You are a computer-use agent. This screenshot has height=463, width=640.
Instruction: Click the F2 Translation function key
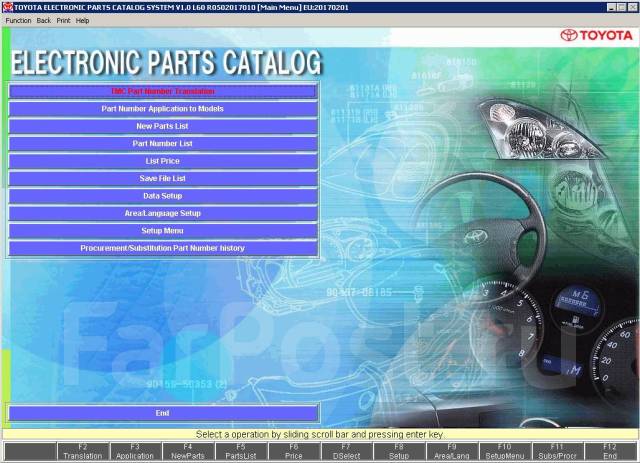[x=82, y=452]
